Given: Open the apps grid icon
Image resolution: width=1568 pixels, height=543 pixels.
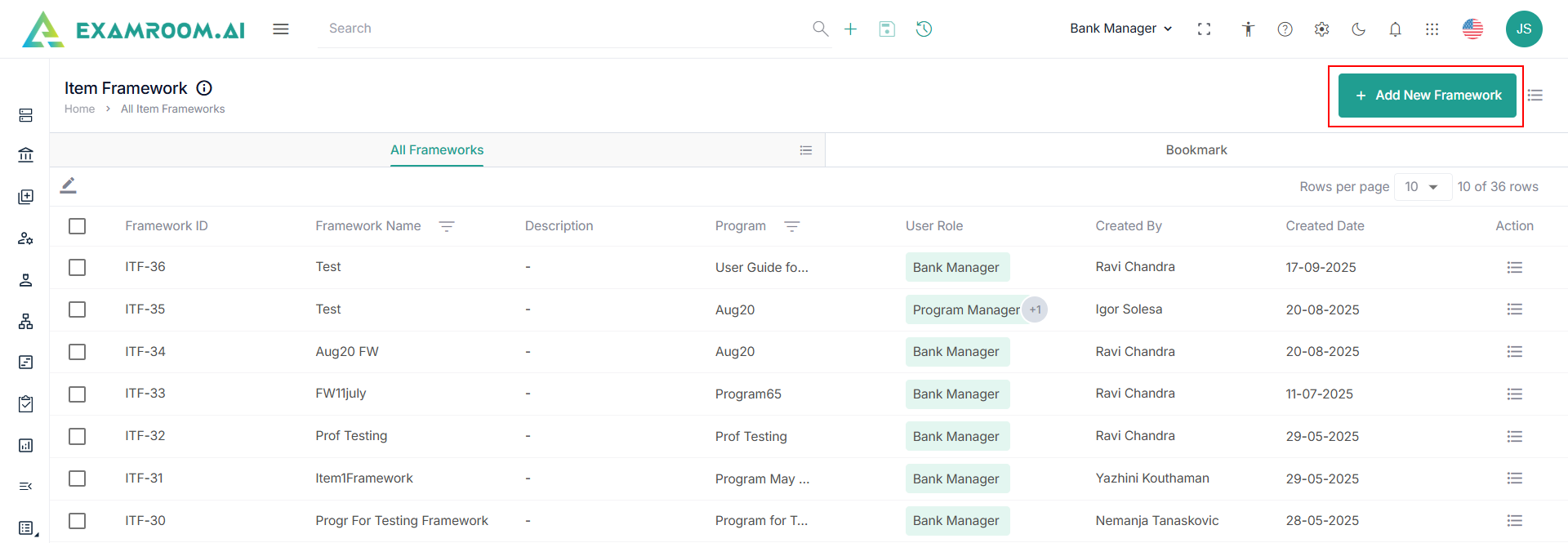Looking at the screenshot, I should pyautogui.click(x=1432, y=29).
